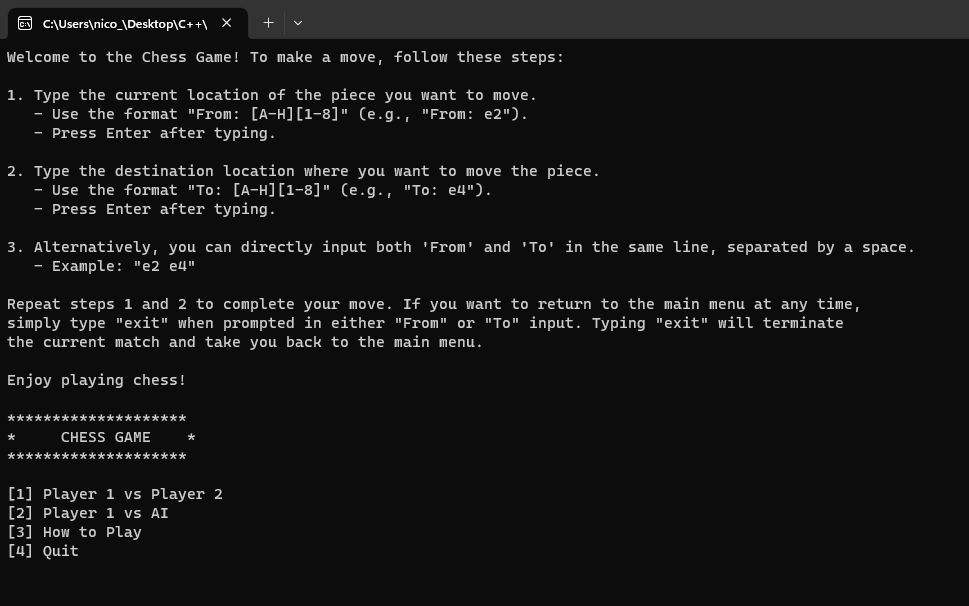Select the C:\Users\nico_\Desktop\C++\ tab title
This screenshot has width=969, height=606.
pyautogui.click(x=125, y=24)
